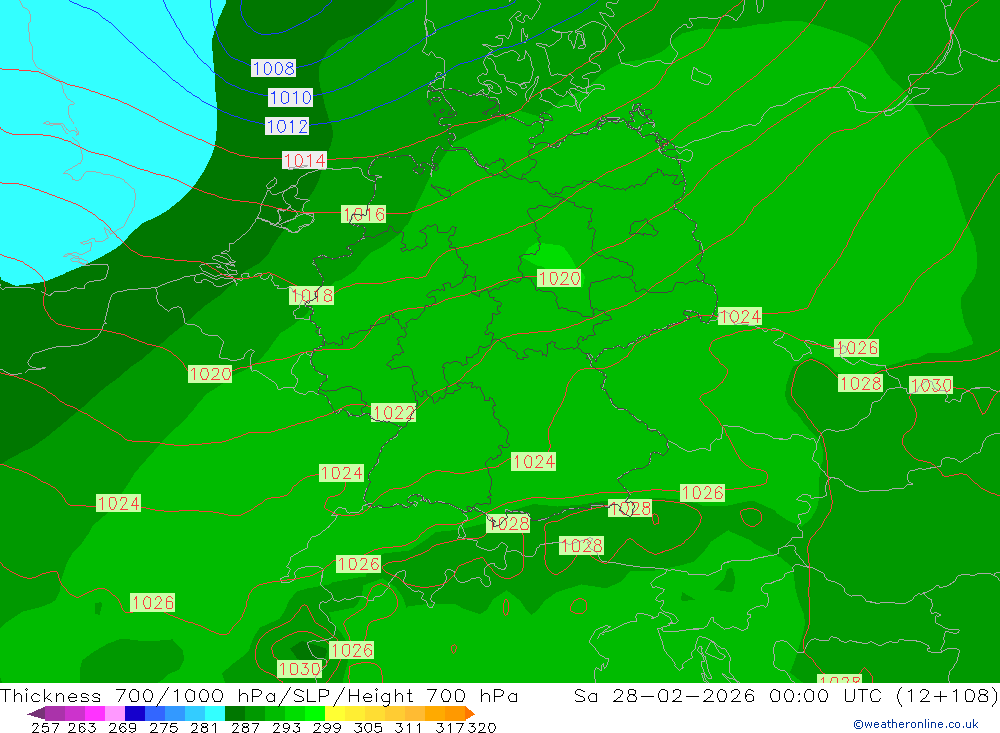Click the 1016 isobar label
Viewport: 1000px width, 733px height.
coord(364,214)
